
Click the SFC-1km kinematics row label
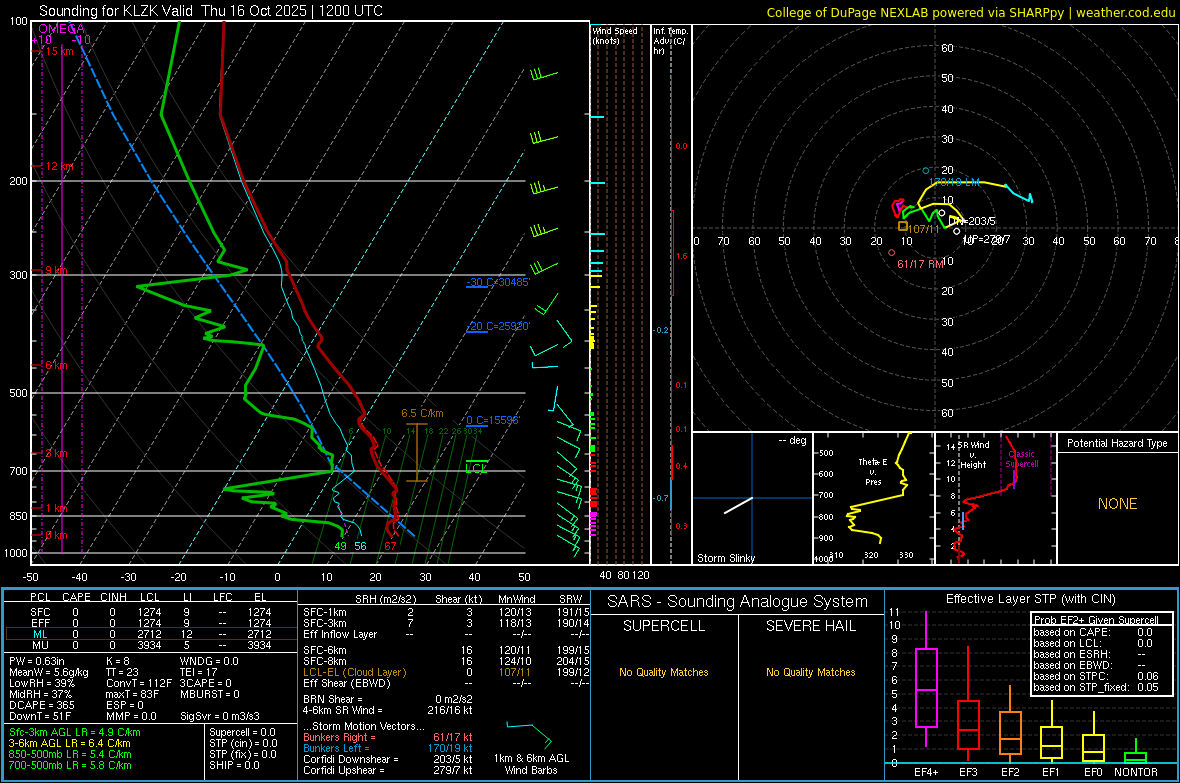pyautogui.click(x=324, y=612)
